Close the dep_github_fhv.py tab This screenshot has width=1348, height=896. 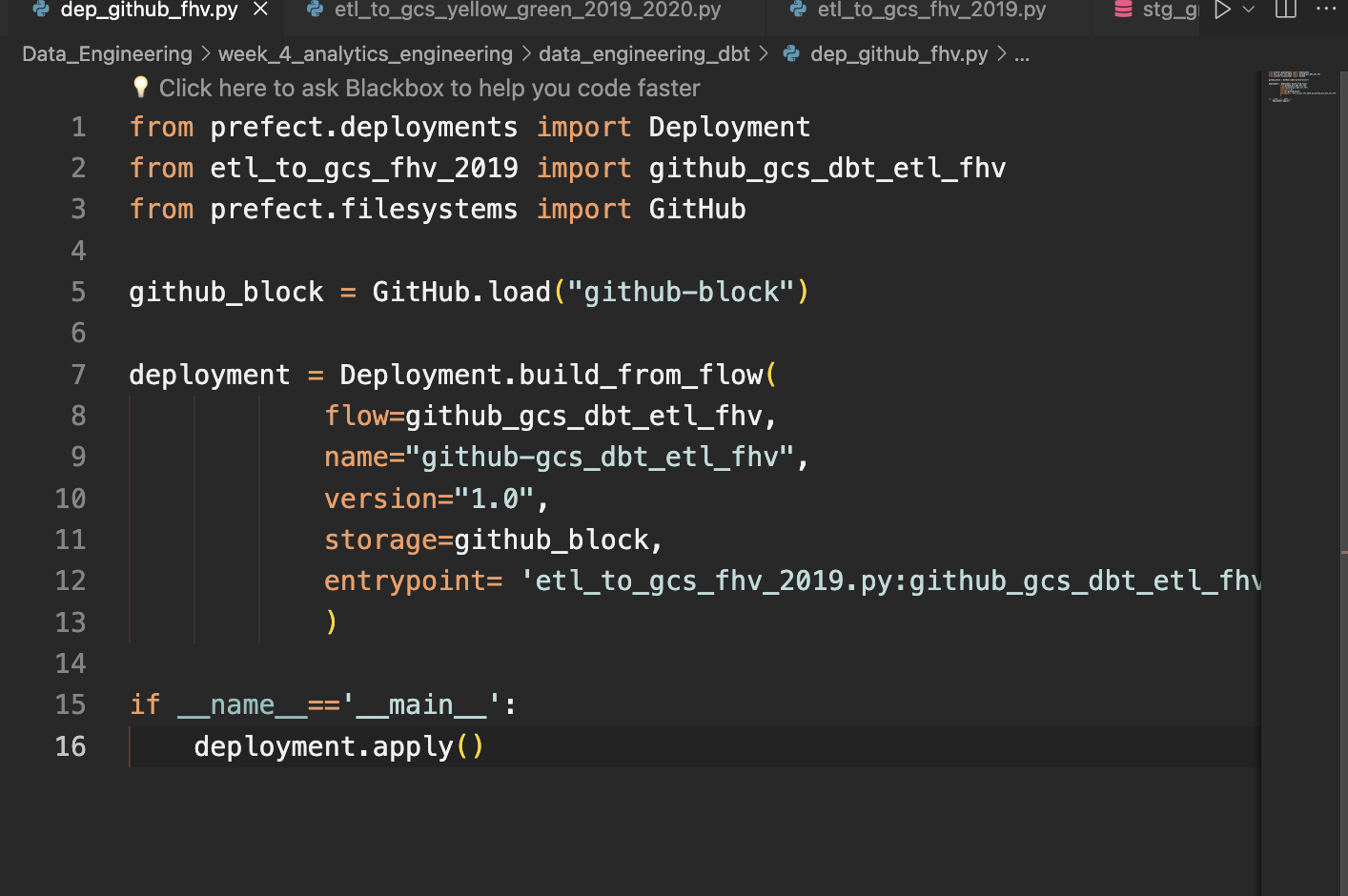(260, 10)
